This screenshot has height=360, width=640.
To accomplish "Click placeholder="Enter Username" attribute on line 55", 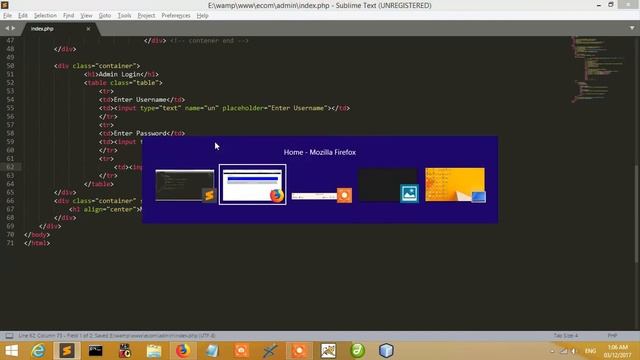I will click(x=275, y=108).
